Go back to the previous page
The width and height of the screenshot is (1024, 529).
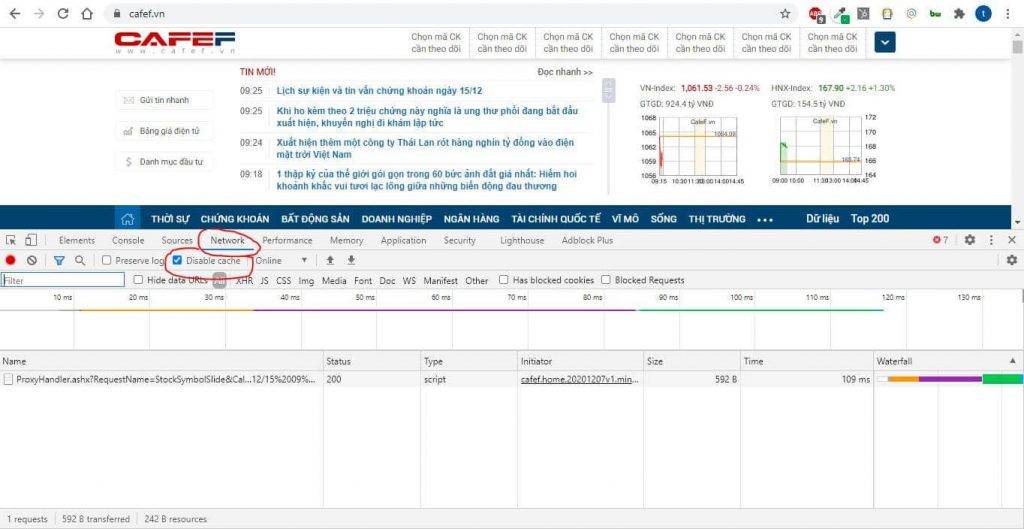14,14
